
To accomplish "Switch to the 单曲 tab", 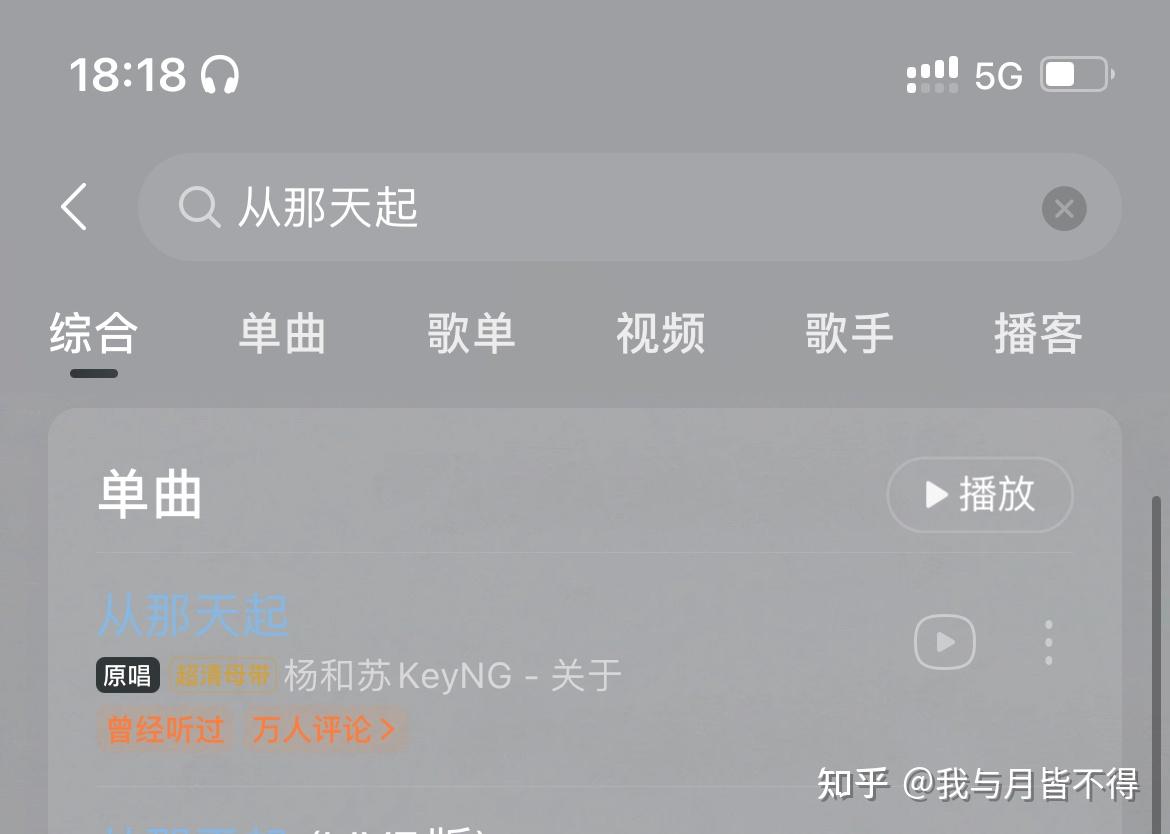I will point(282,333).
